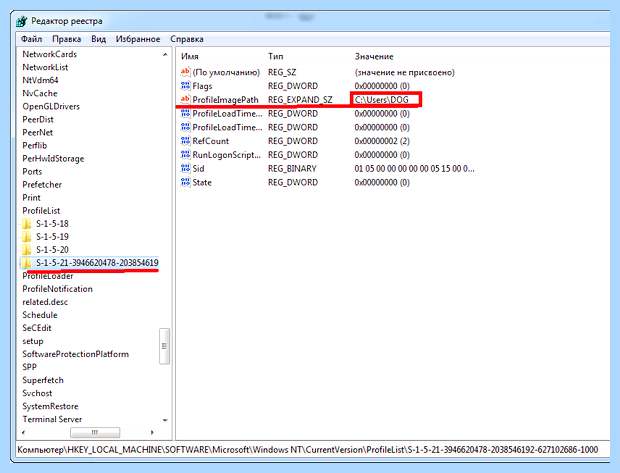Click the S-1-5-18 folder icon
Image resolution: width=620 pixels, height=473 pixels.
point(26,224)
